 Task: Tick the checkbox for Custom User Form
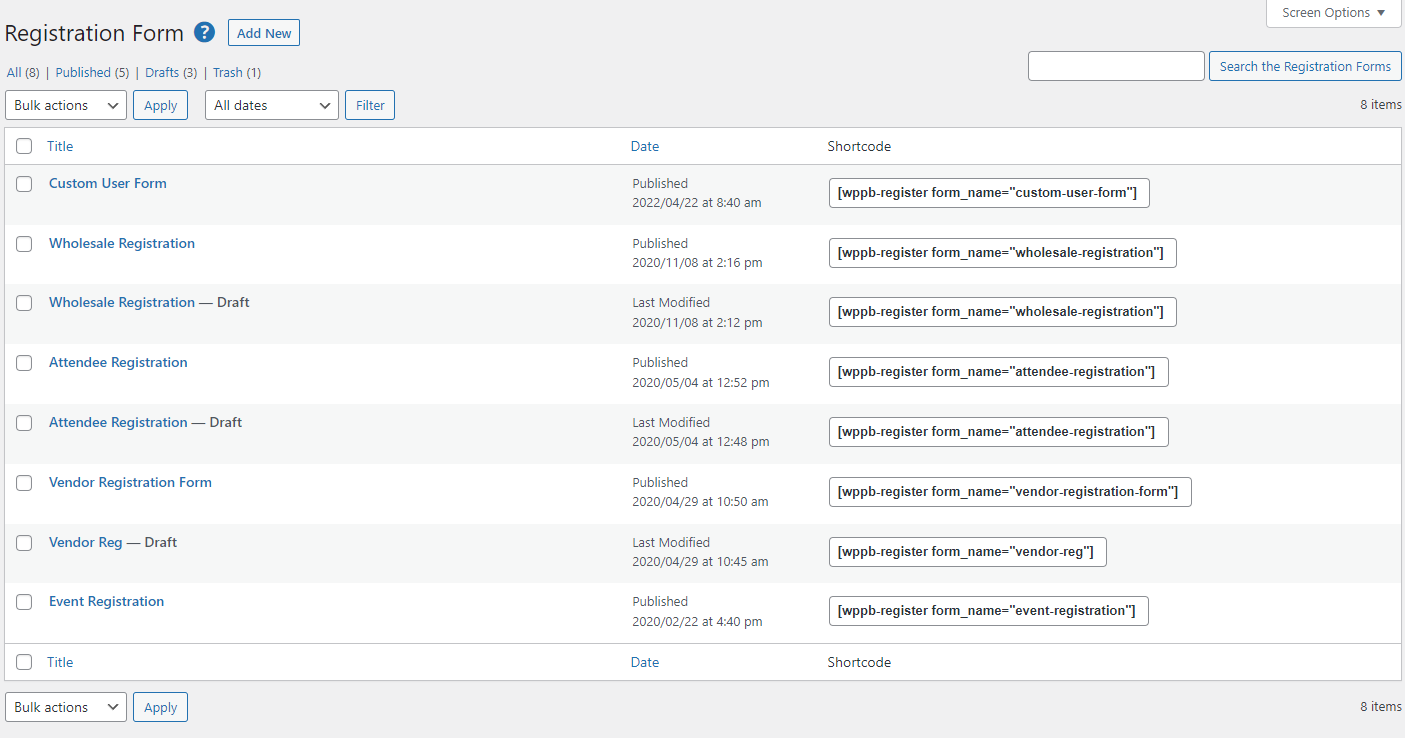coord(24,184)
